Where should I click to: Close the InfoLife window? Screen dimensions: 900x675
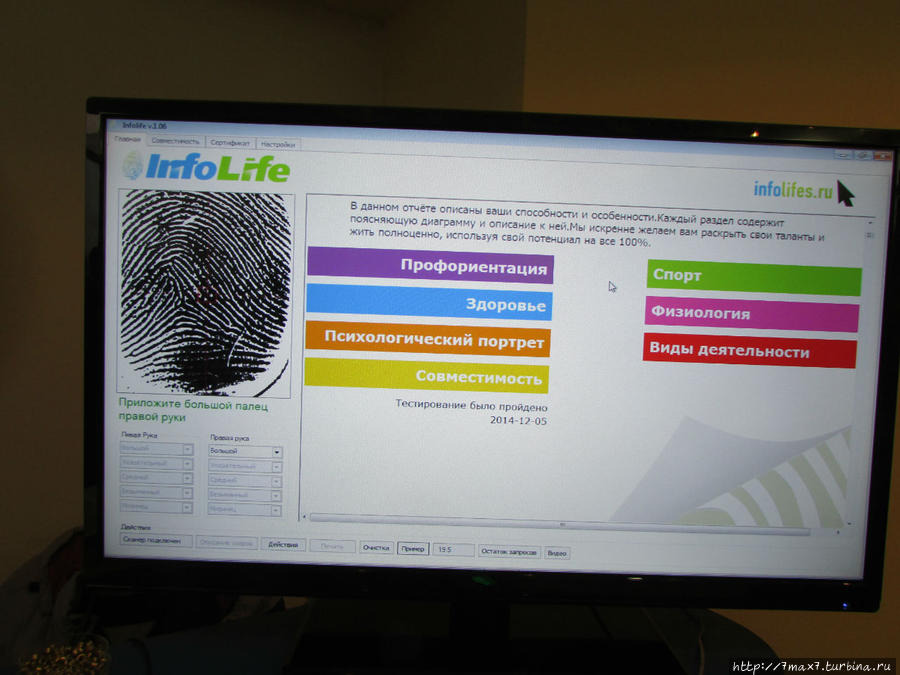882,156
